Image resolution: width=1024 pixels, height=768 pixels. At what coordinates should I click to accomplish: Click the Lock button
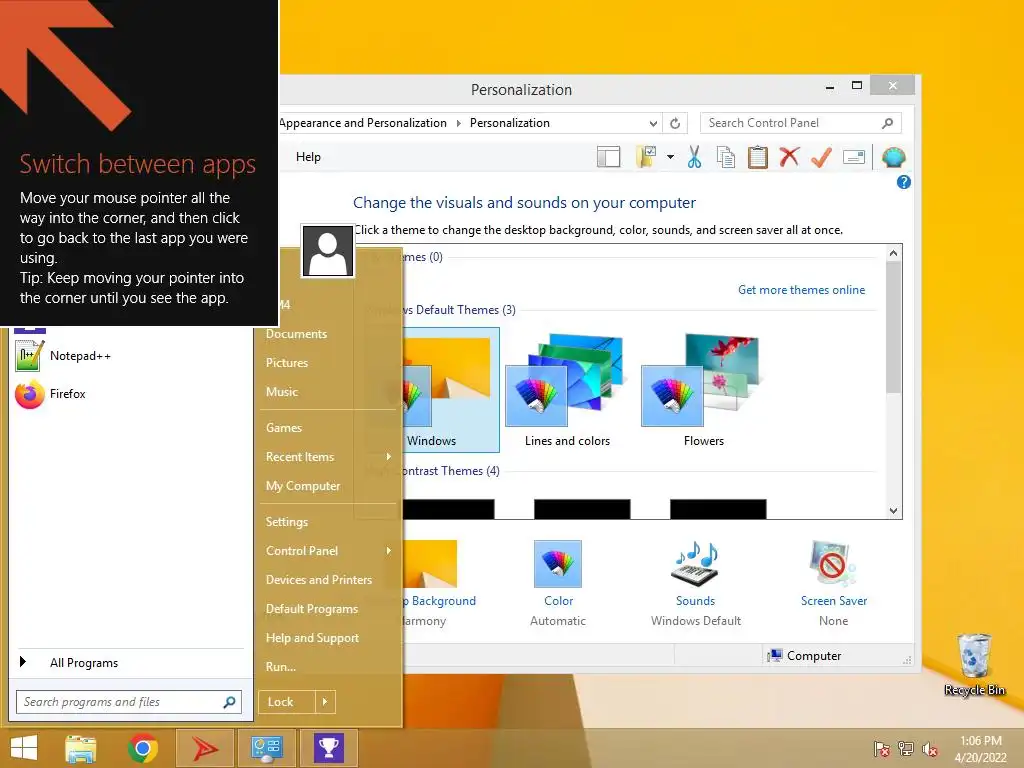[x=287, y=702]
